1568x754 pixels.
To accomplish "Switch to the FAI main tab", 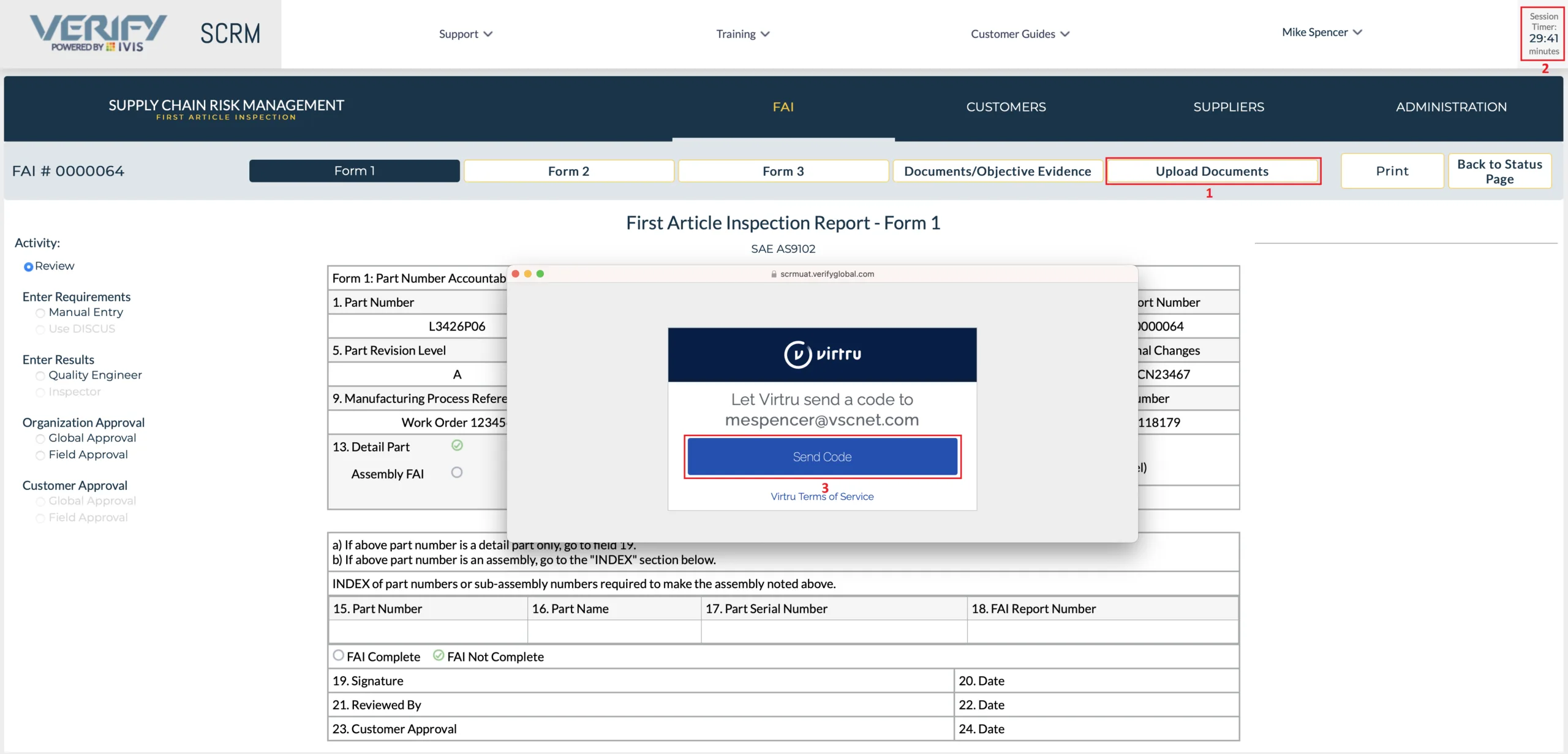I will [x=783, y=107].
